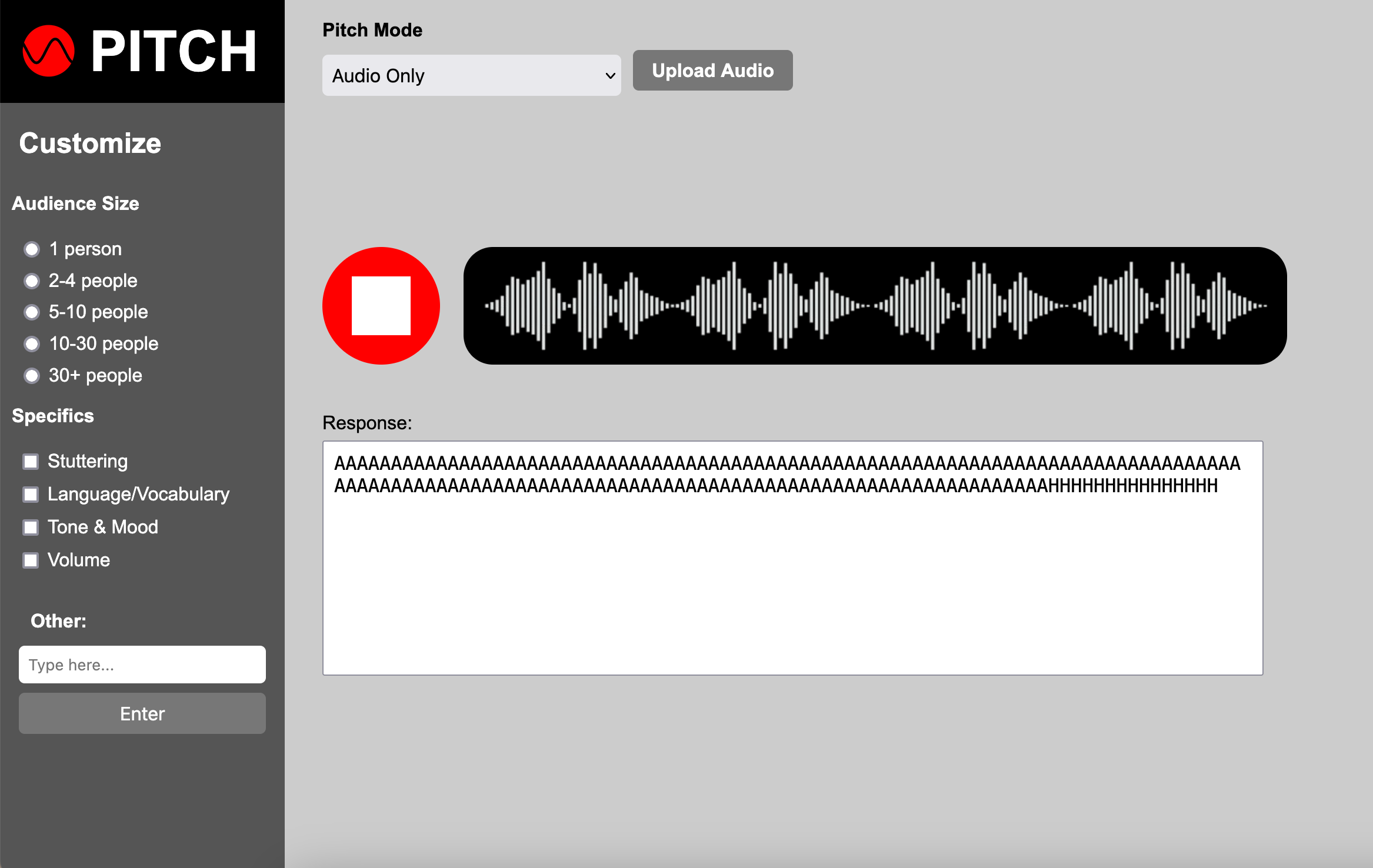Choose the 2-4 people audience size
This screenshot has width=1373, height=868.
point(32,281)
